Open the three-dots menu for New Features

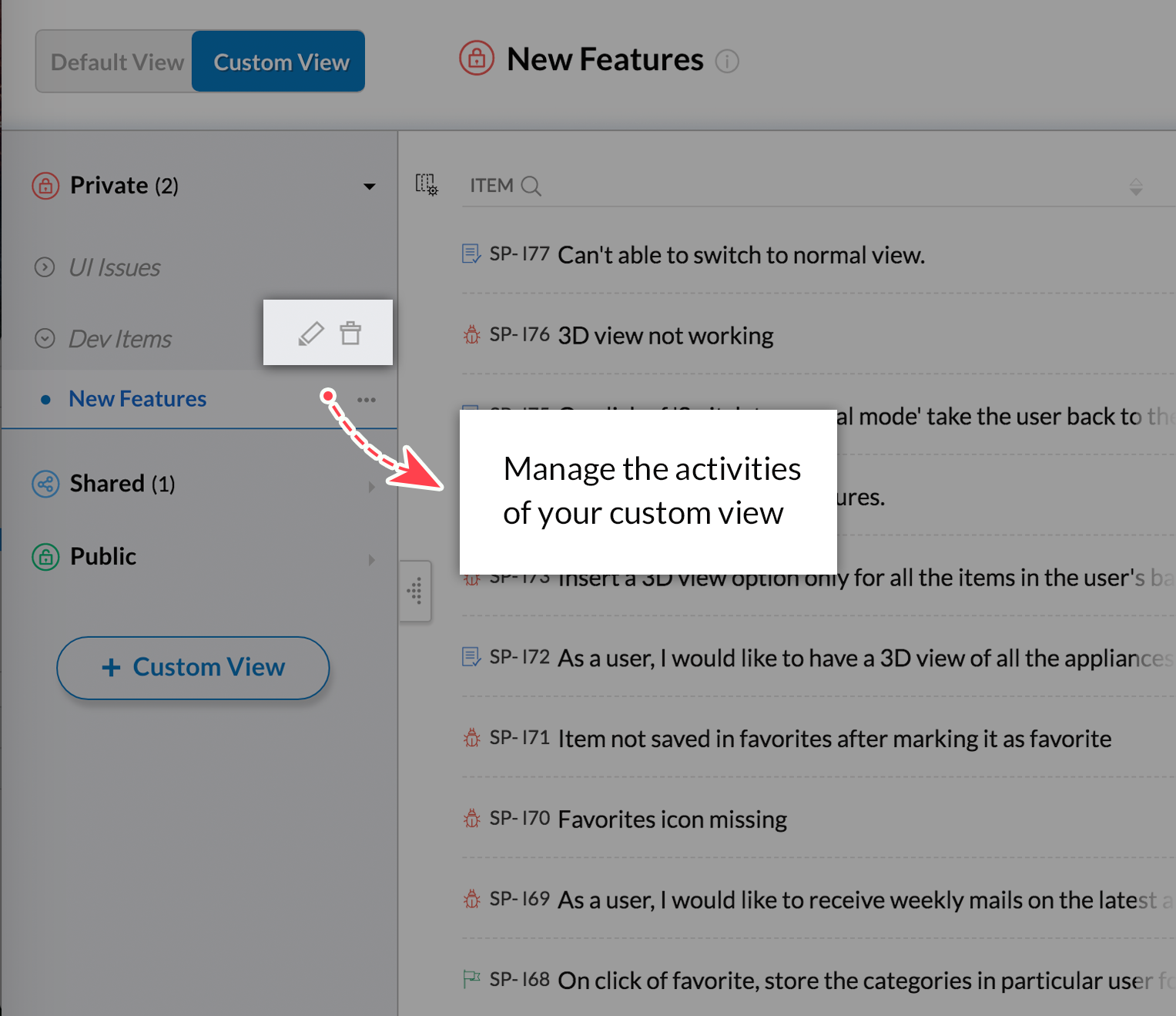[x=367, y=400]
